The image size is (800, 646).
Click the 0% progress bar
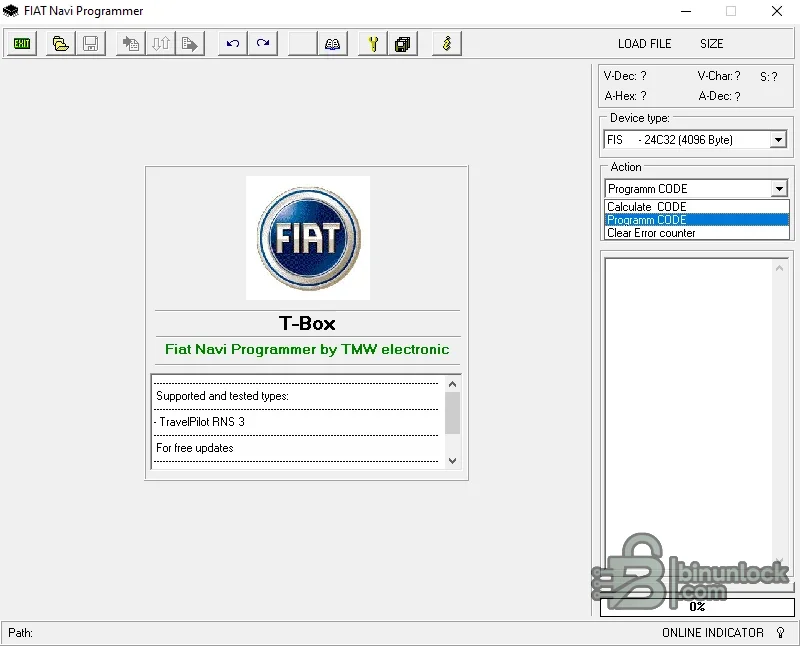point(697,607)
